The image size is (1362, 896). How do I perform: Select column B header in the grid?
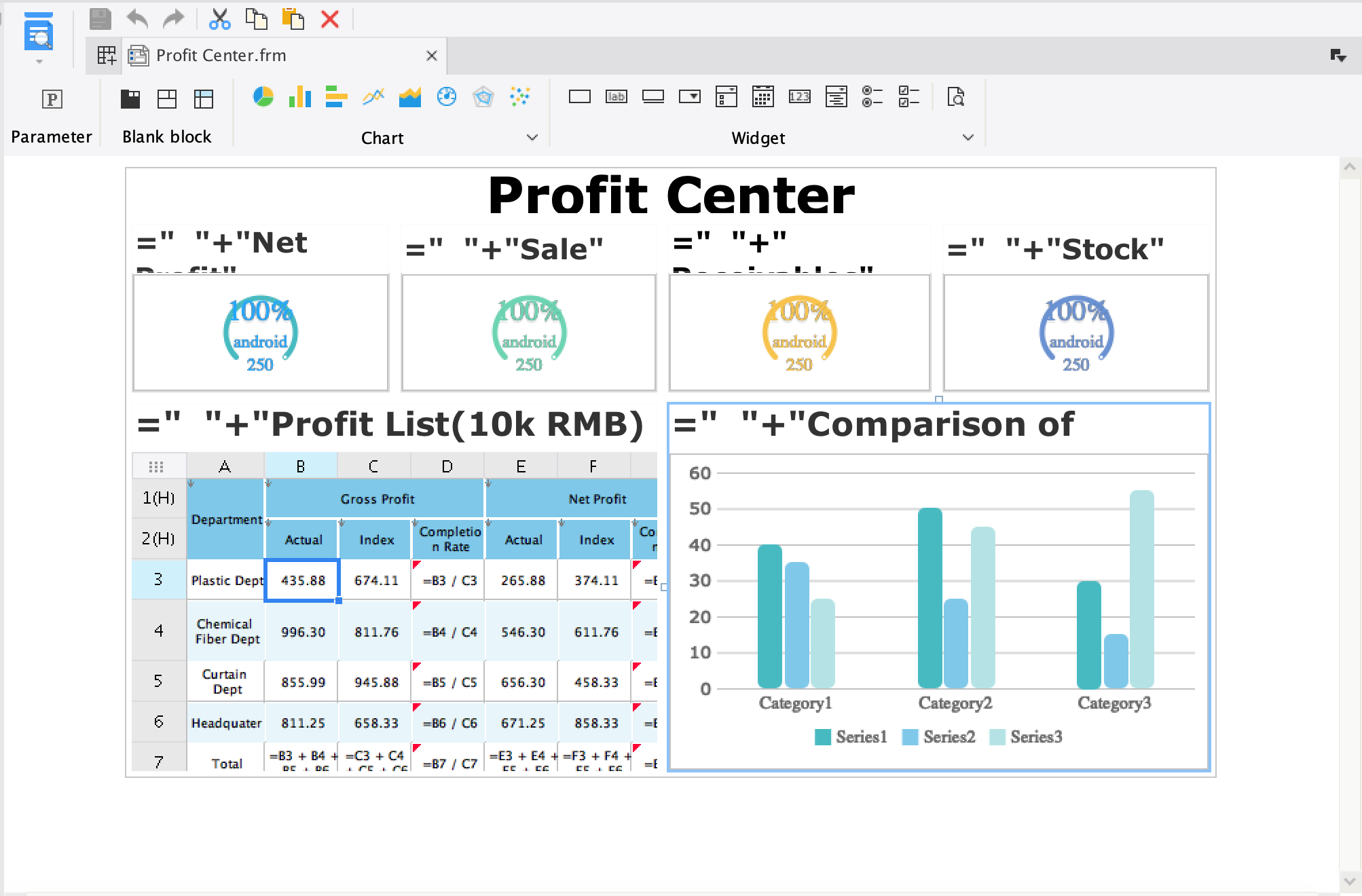point(300,466)
